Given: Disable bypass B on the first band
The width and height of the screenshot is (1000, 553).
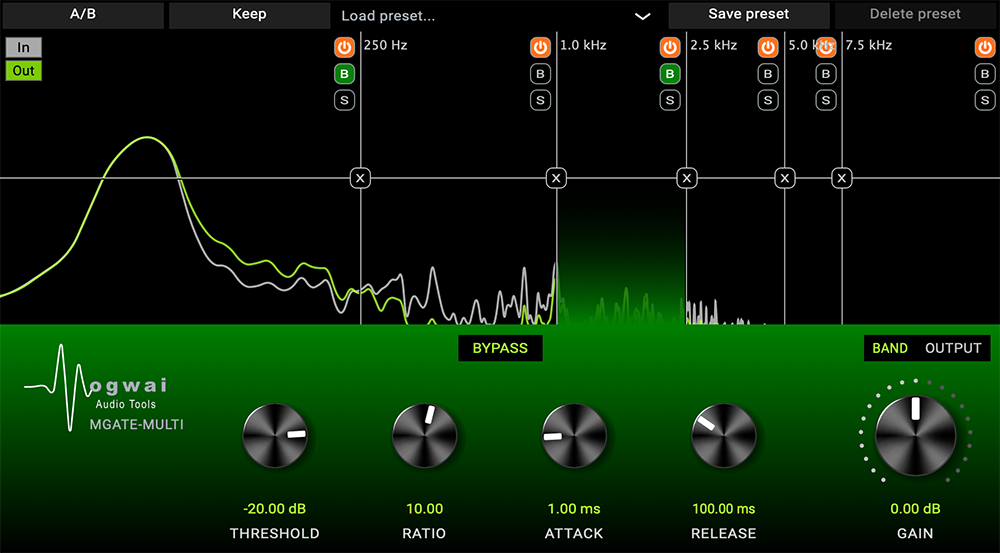Looking at the screenshot, I should [x=344, y=74].
